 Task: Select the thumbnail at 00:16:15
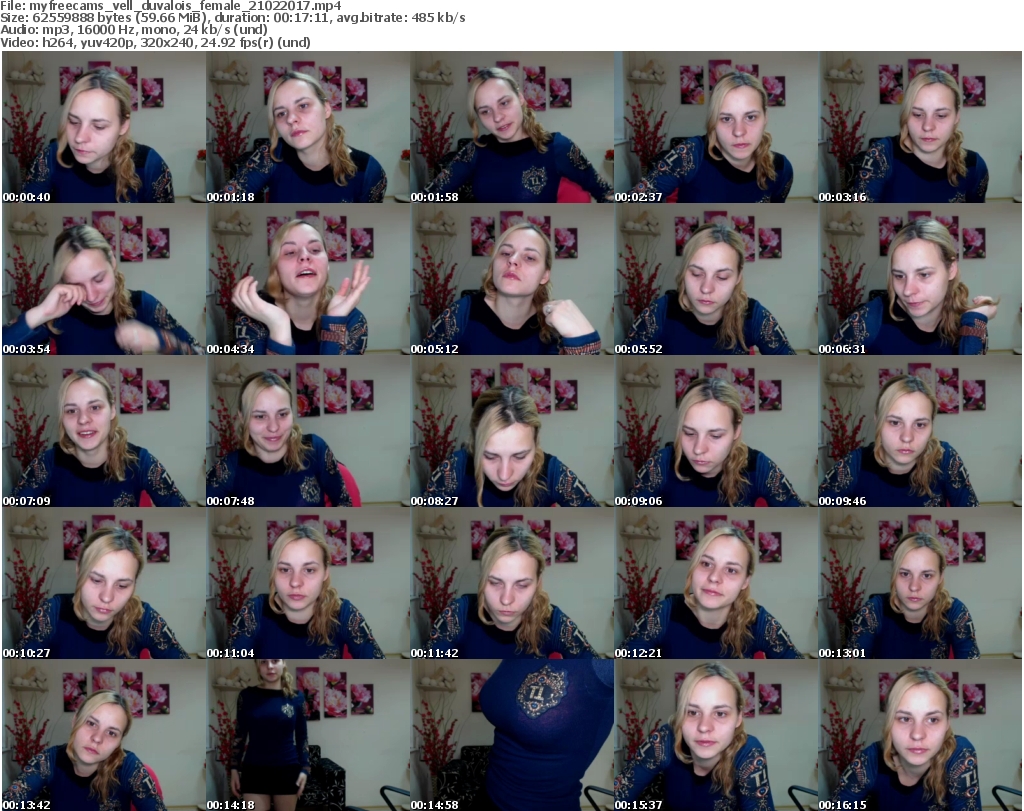920,735
